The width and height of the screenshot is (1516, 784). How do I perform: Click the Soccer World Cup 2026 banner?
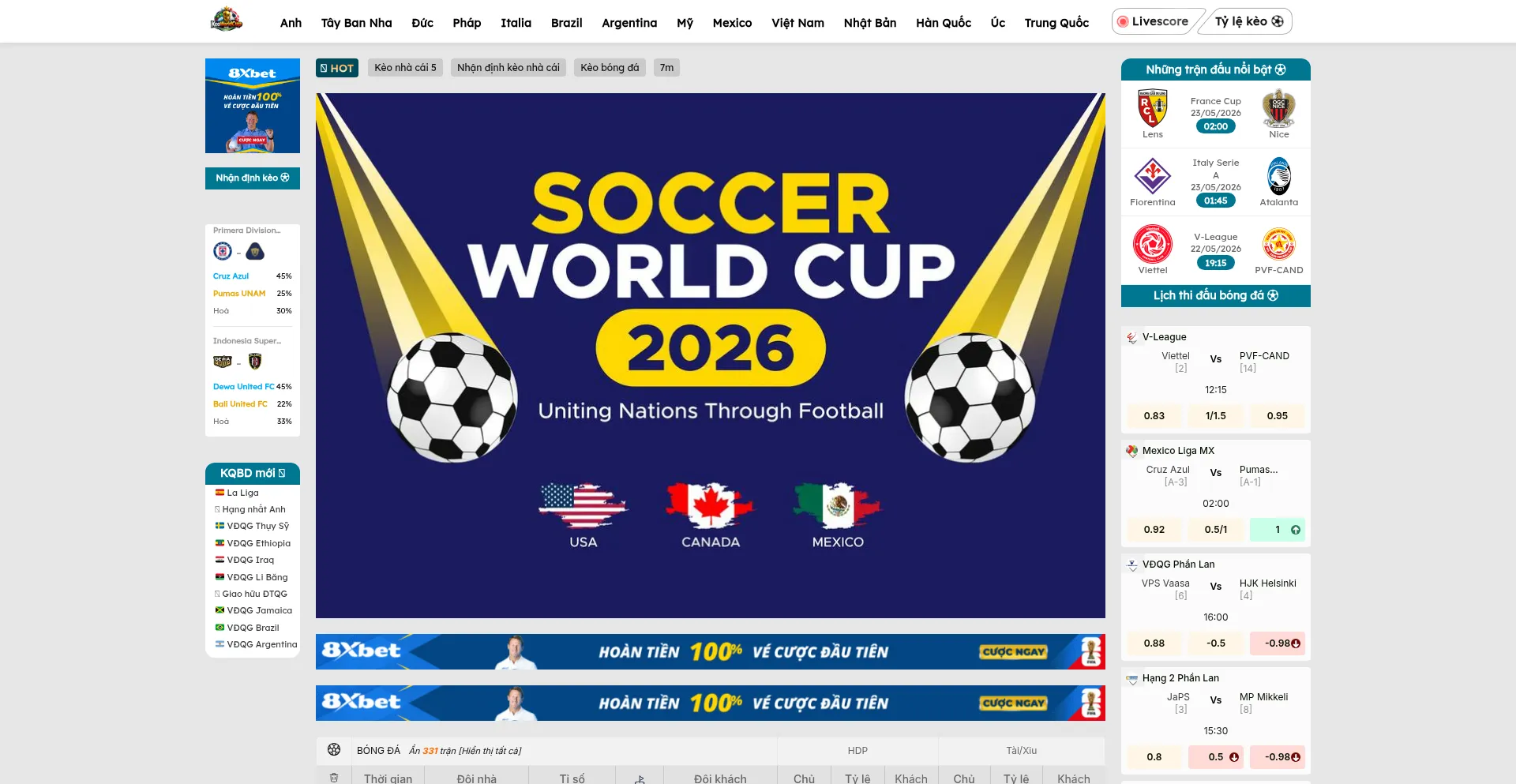[x=711, y=355]
